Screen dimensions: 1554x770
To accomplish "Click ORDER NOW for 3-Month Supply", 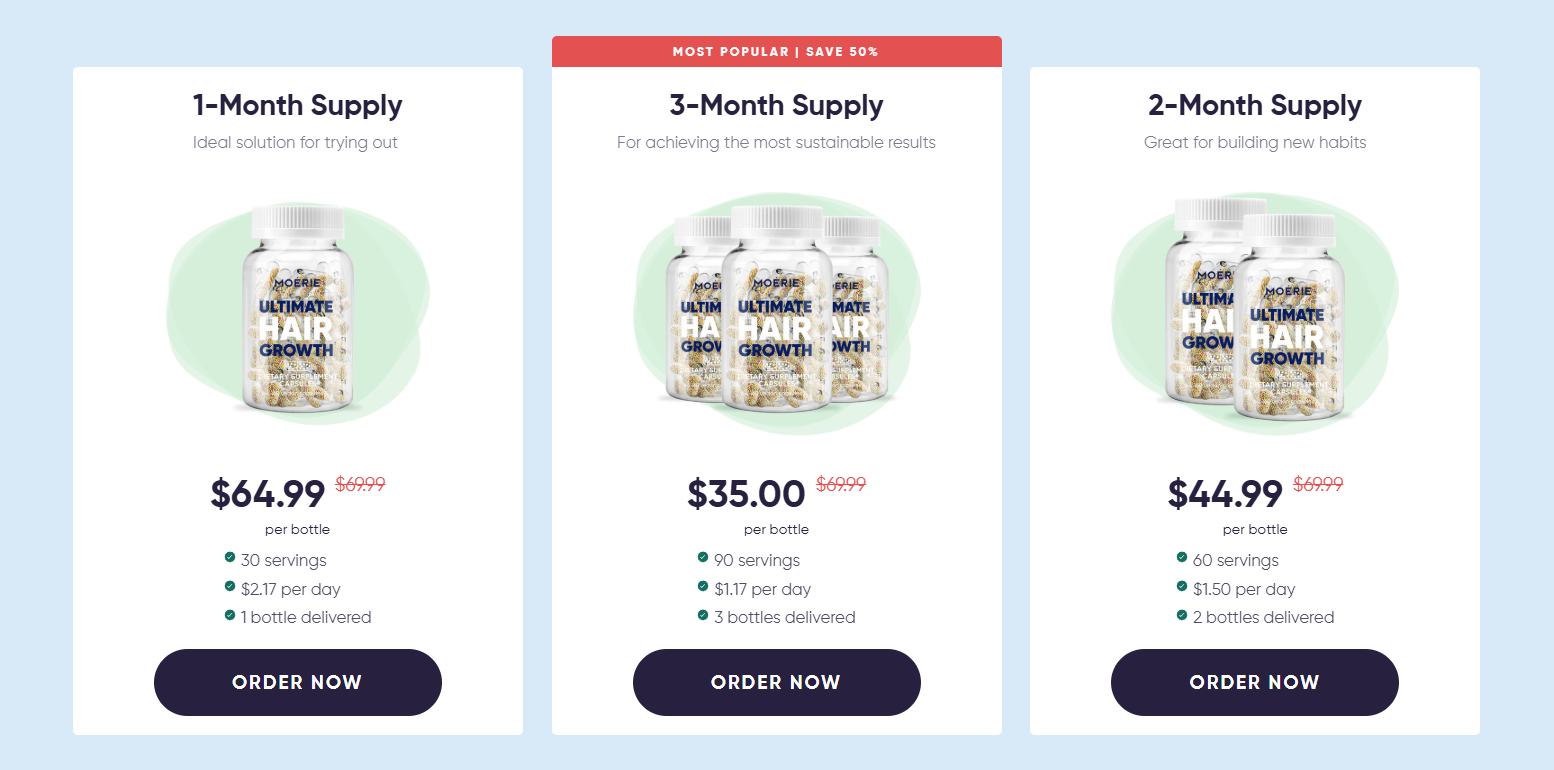I will coord(776,682).
